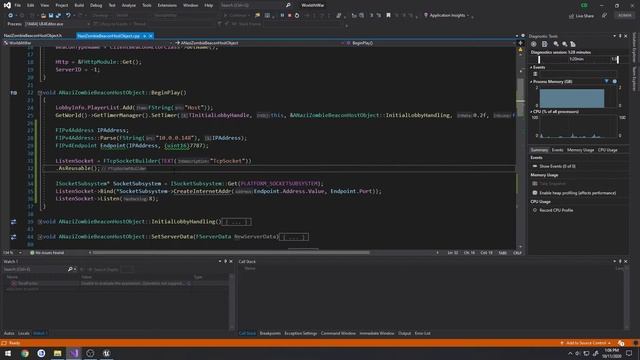The width and height of the screenshot is (640, 360).
Task: Switch to the CPU Usage tab
Action: pos(607,150)
